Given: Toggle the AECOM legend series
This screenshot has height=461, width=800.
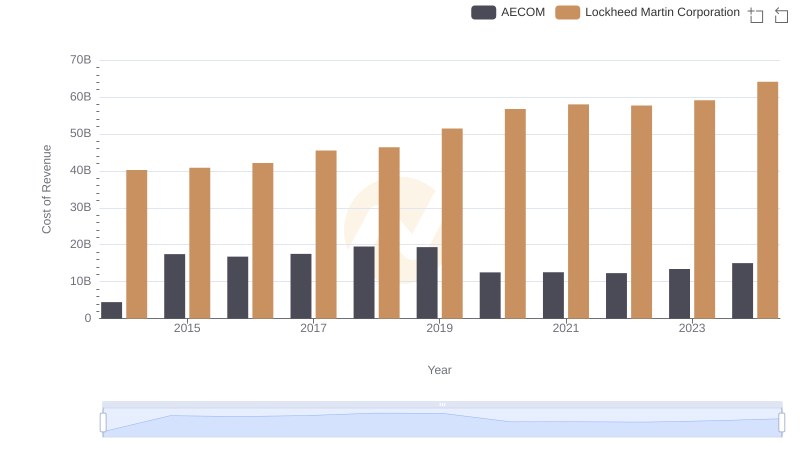Looking at the screenshot, I should (508, 12).
